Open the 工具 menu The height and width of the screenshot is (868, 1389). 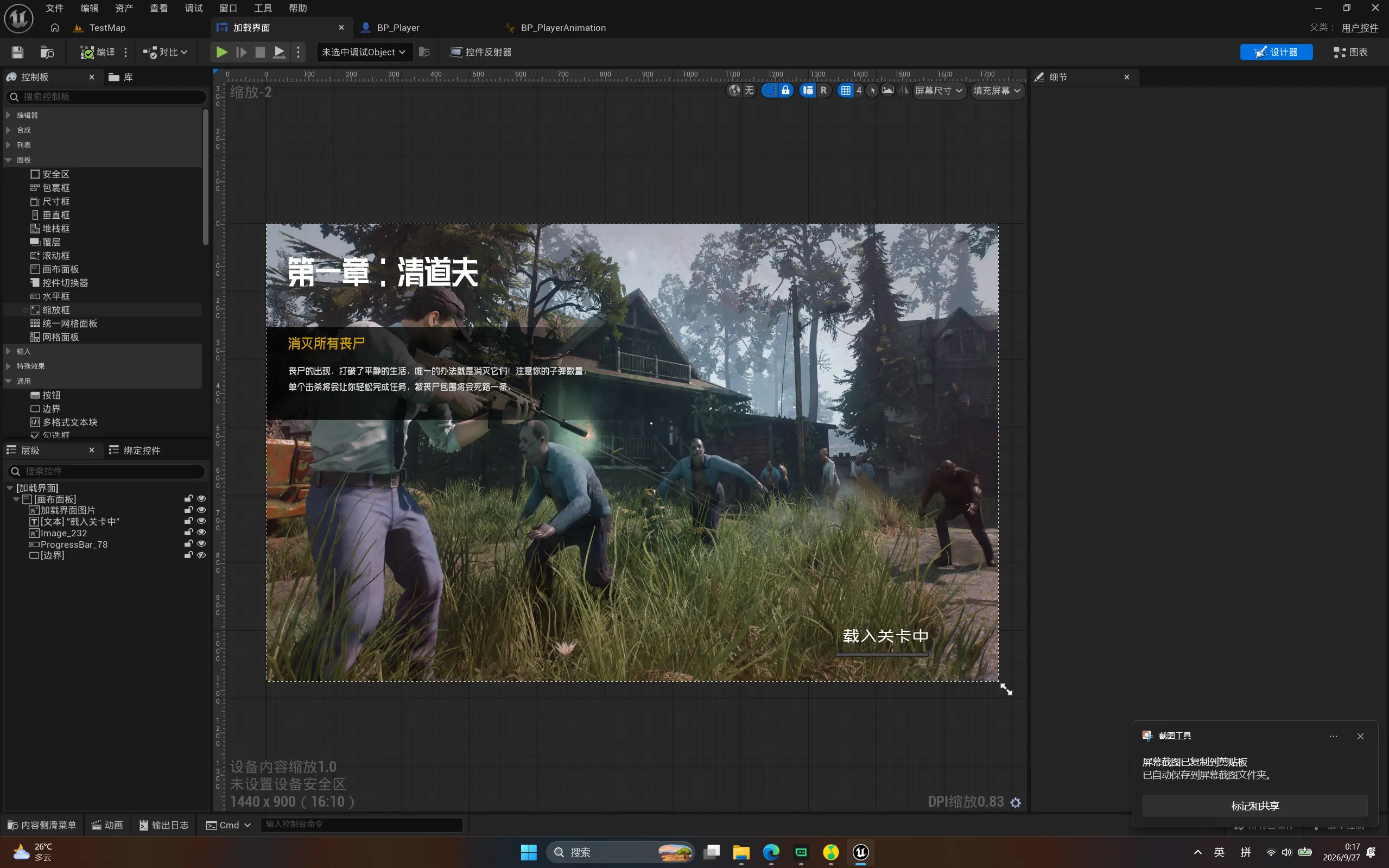pyautogui.click(x=263, y=8)
